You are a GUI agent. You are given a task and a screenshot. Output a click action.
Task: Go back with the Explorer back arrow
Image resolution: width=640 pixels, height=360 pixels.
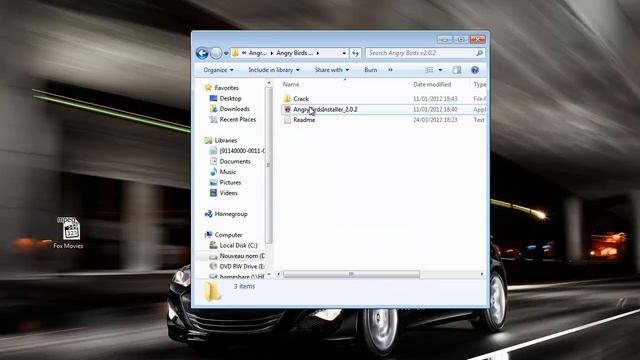click(x=202, y=53)
